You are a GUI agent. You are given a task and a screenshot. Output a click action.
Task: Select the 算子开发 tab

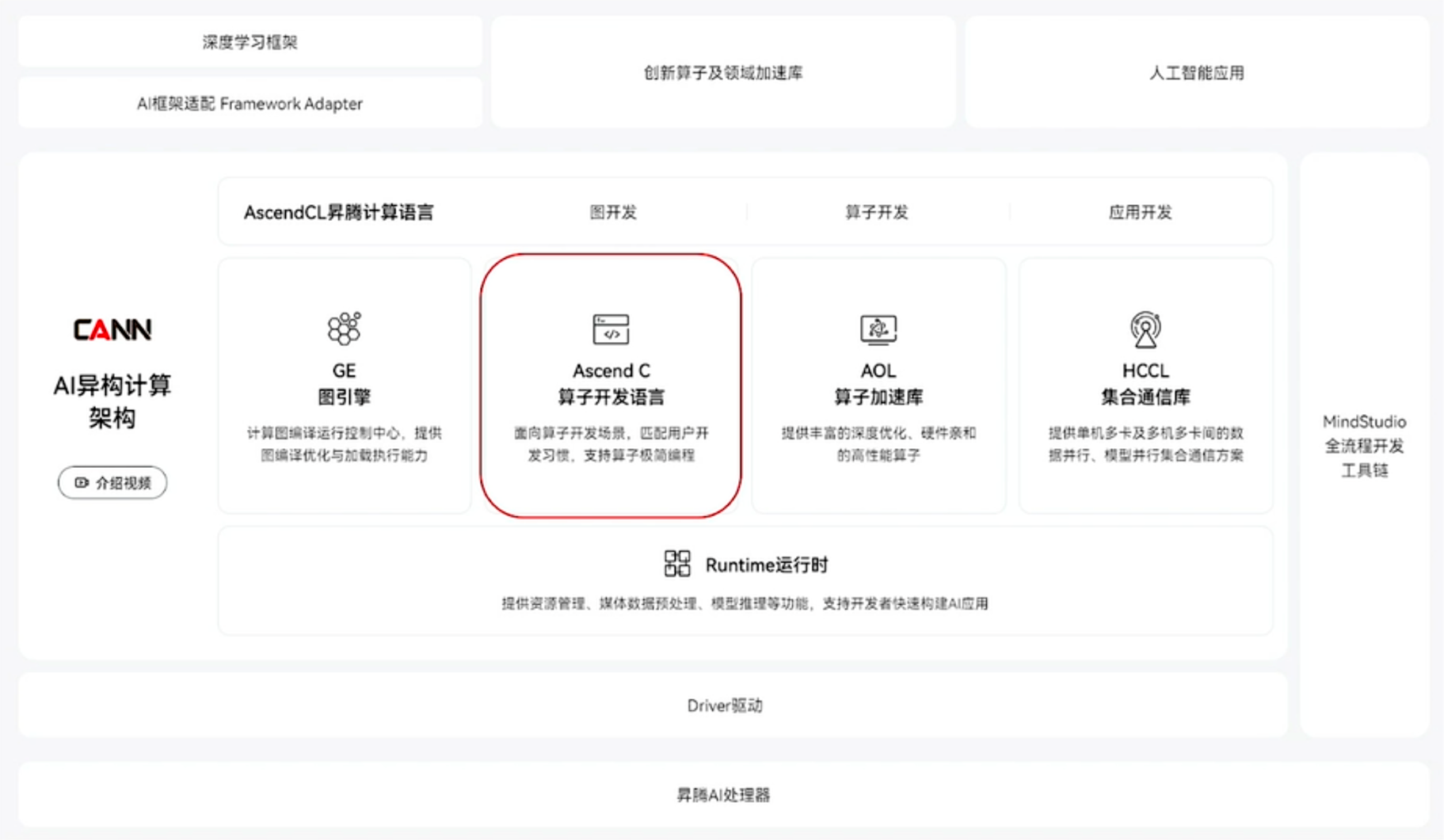point(877,212)
